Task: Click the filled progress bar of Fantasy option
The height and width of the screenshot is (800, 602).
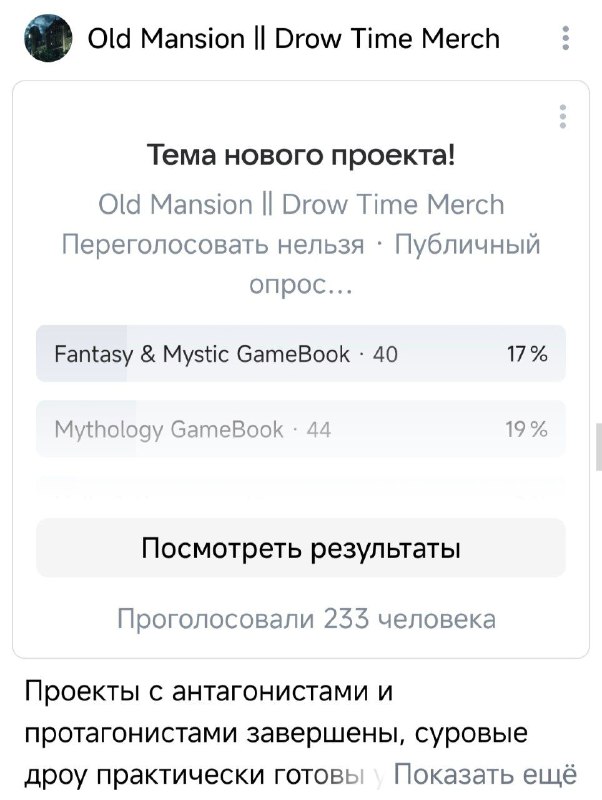Action: point(82,354)
